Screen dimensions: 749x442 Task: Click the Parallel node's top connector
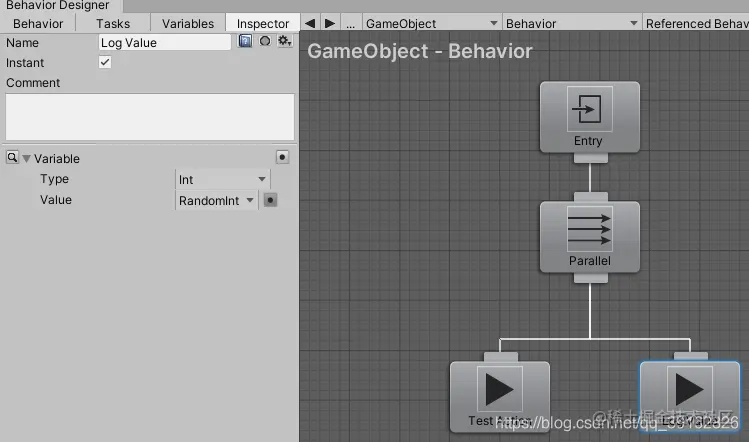click(x=591, y=197)
